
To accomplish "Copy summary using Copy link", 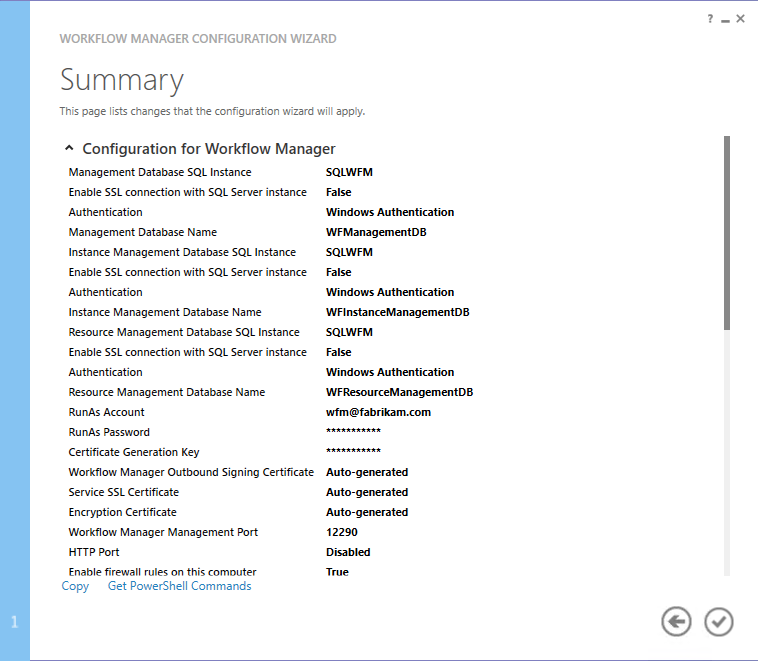I will tap(75, 586).
